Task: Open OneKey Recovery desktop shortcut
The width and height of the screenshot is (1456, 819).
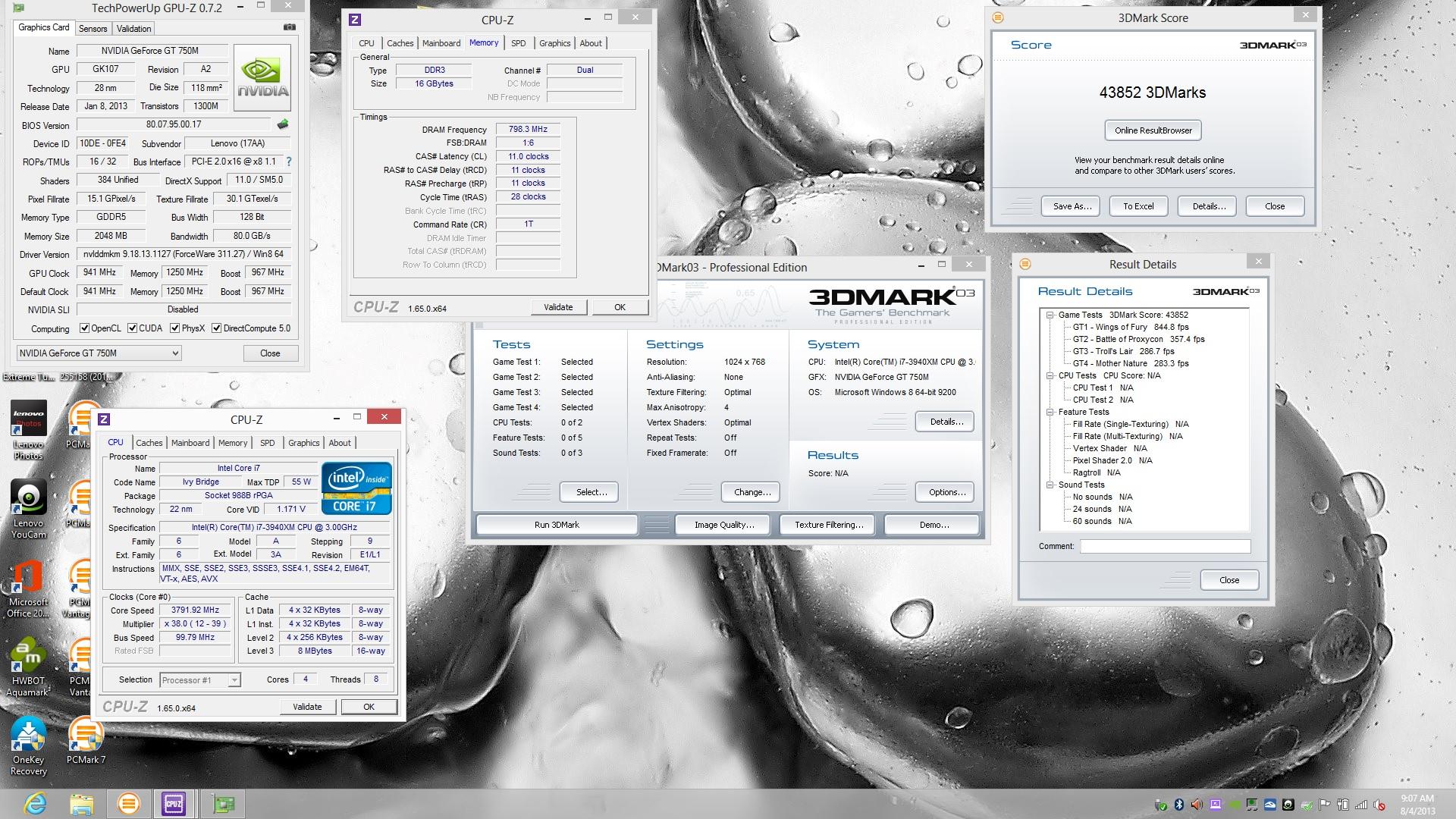Action: [x=29, y=746]
